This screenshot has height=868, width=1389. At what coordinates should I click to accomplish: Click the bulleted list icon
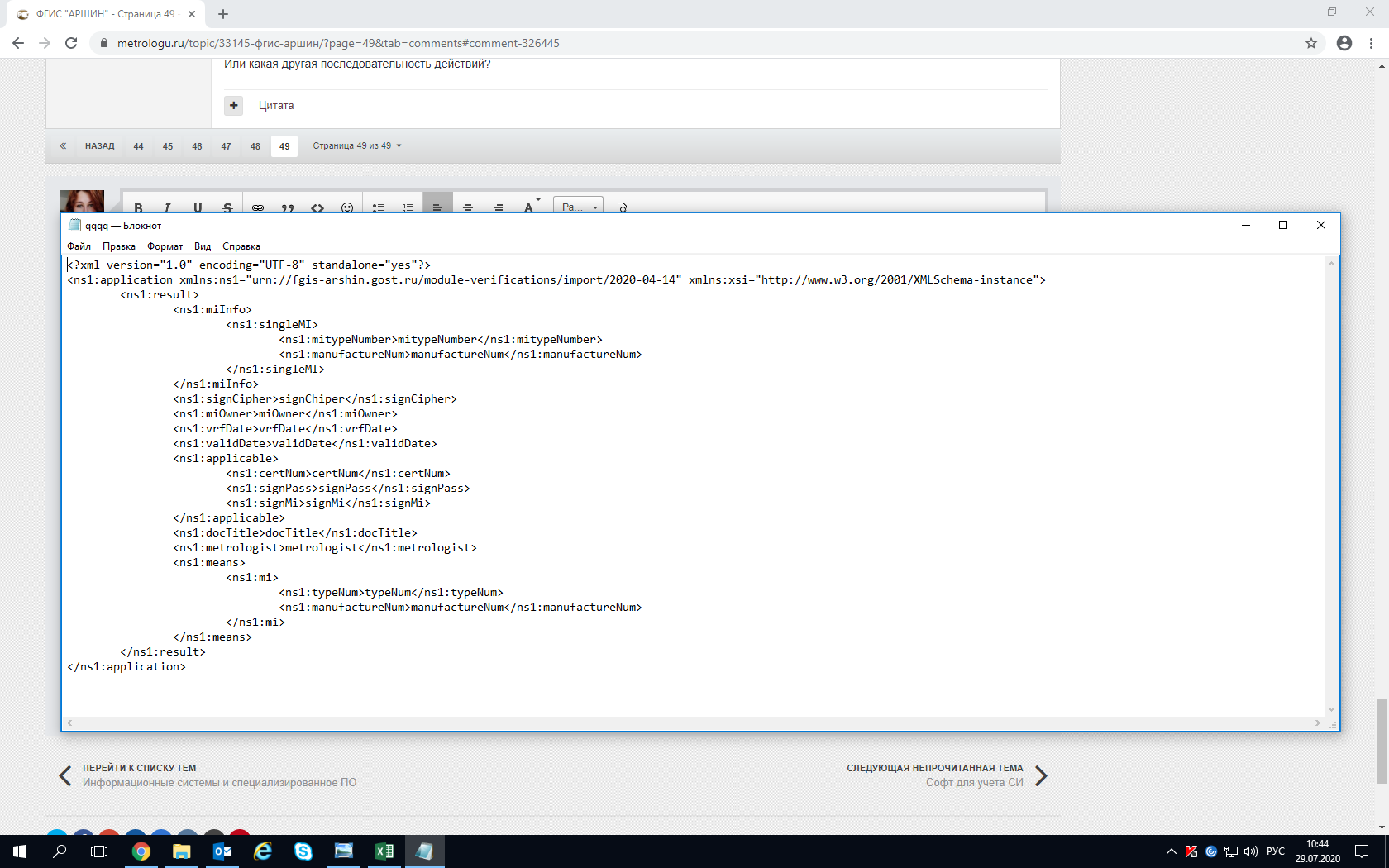click(378, 207)
